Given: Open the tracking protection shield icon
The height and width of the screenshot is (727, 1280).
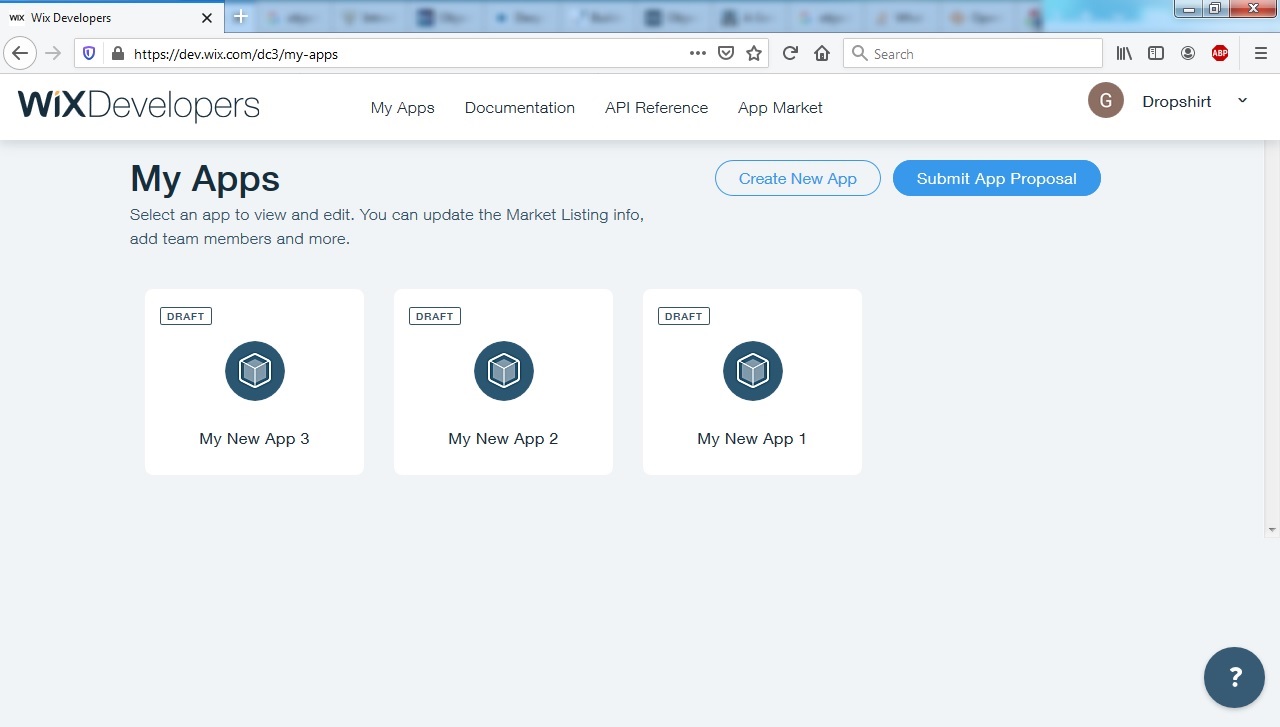Looking at the screenshot, I should pyautogui.click(x=89, y=54).
